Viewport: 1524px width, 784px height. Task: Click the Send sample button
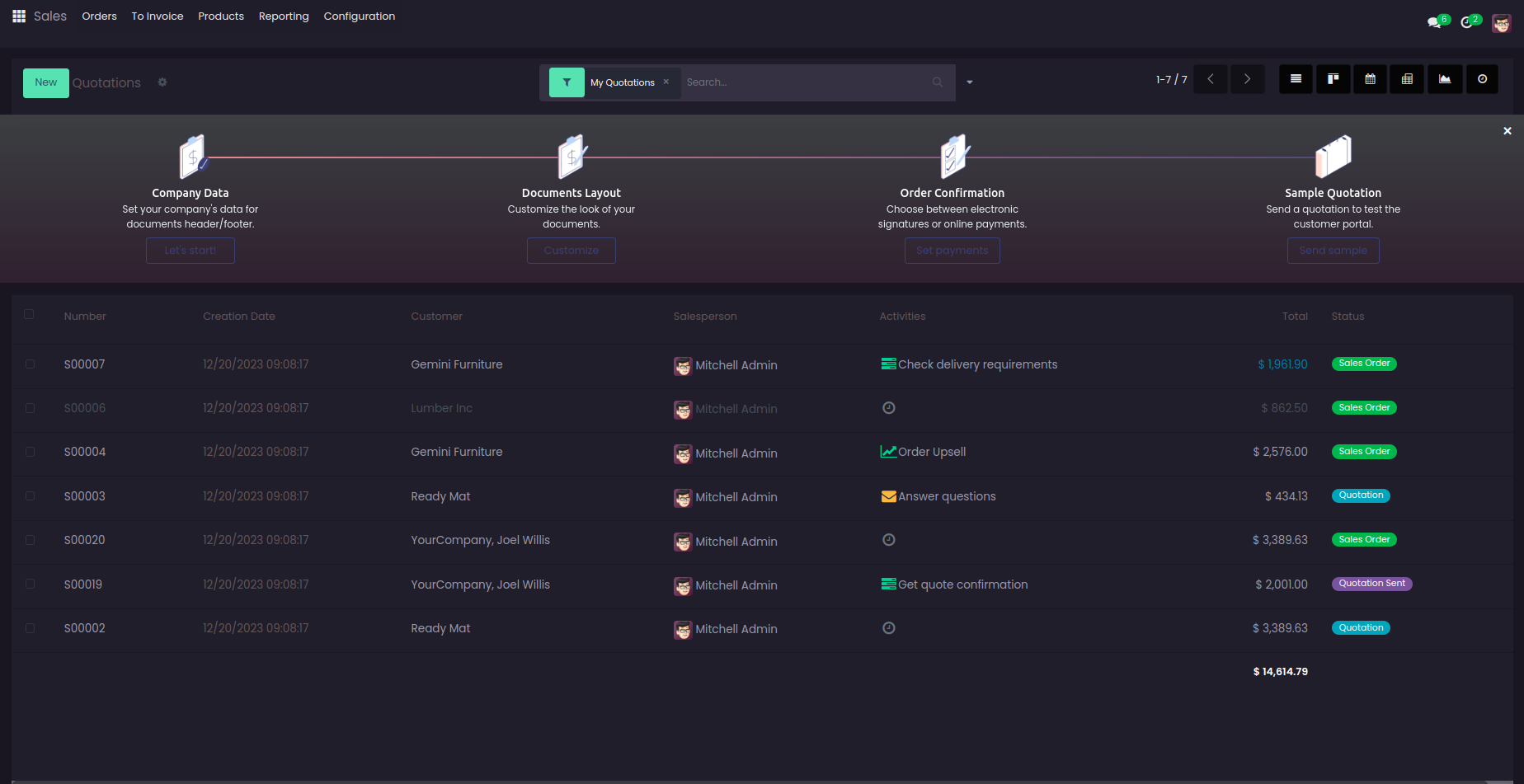1333,251
